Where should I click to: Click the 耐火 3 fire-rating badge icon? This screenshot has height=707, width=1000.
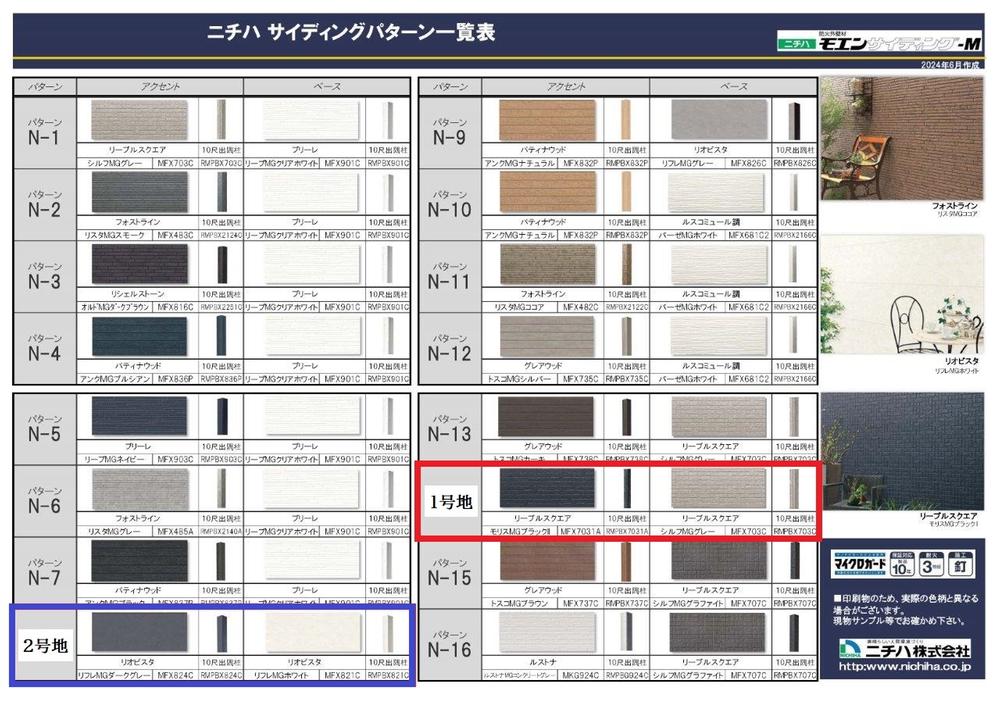click(x=931, y=565)
